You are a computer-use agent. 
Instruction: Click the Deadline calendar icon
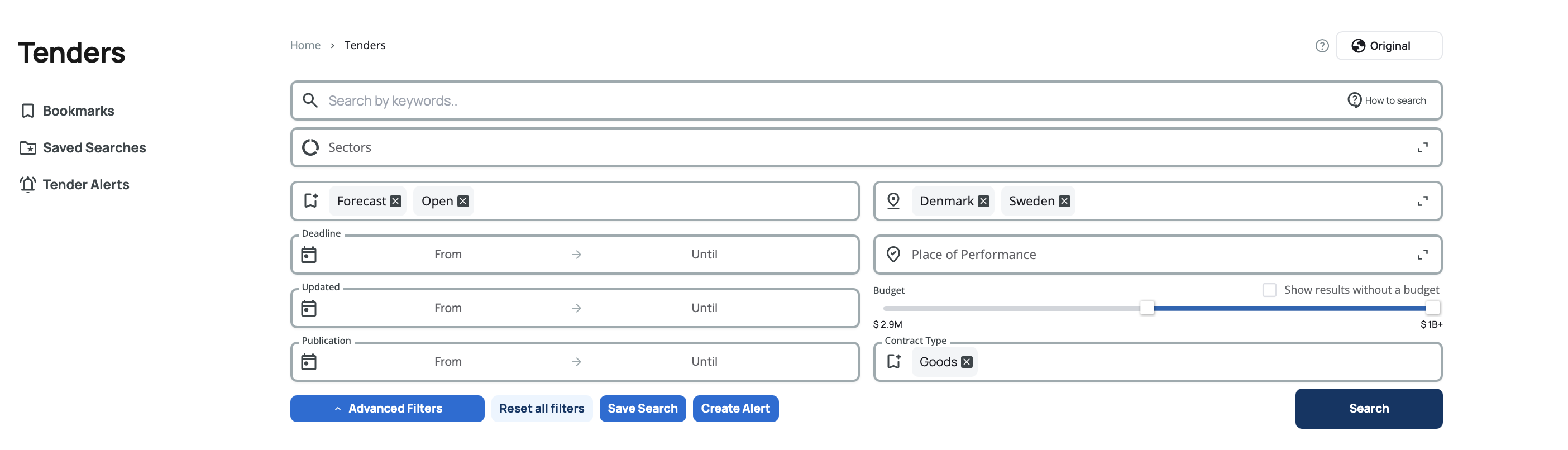pyautogui.click(x=309, y=255)
